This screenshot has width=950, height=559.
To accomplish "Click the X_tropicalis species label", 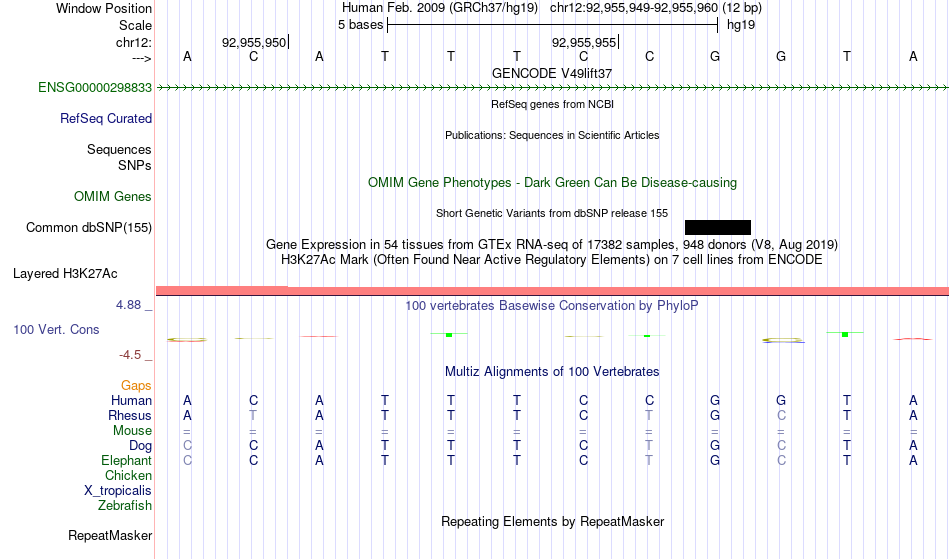I will [118, 491].
